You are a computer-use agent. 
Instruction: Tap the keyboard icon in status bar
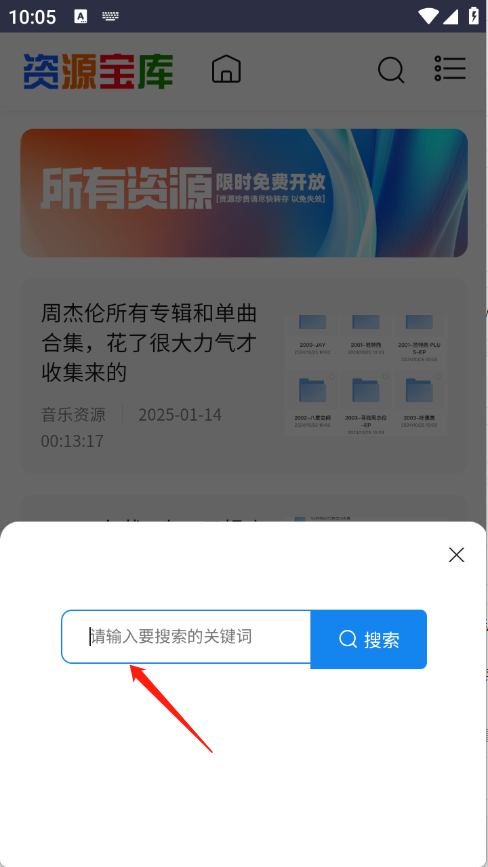tap(111, 16)
